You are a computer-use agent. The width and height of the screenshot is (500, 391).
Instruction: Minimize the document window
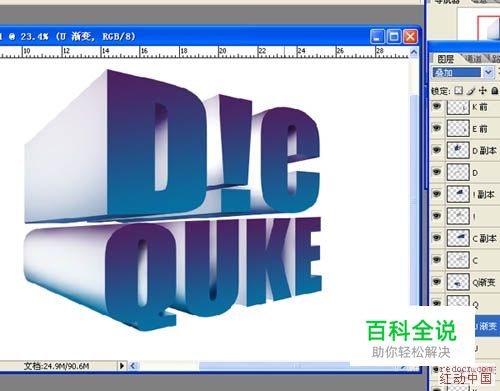pos(377,36)
